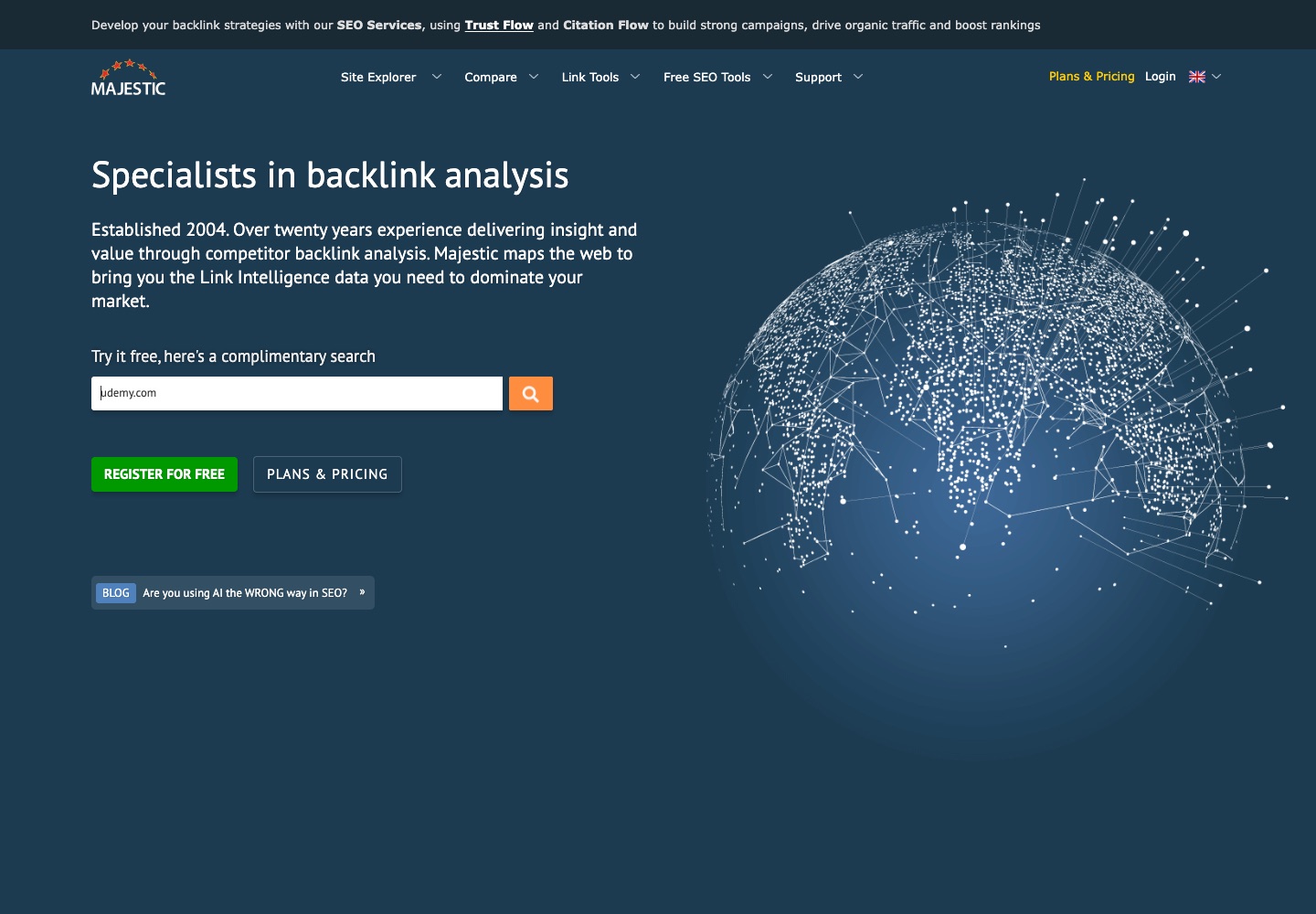Image resolution: width=1316 pixels, height=914 pixels.
Task: Focus the complimentary search input field
Action: (297, 394)
